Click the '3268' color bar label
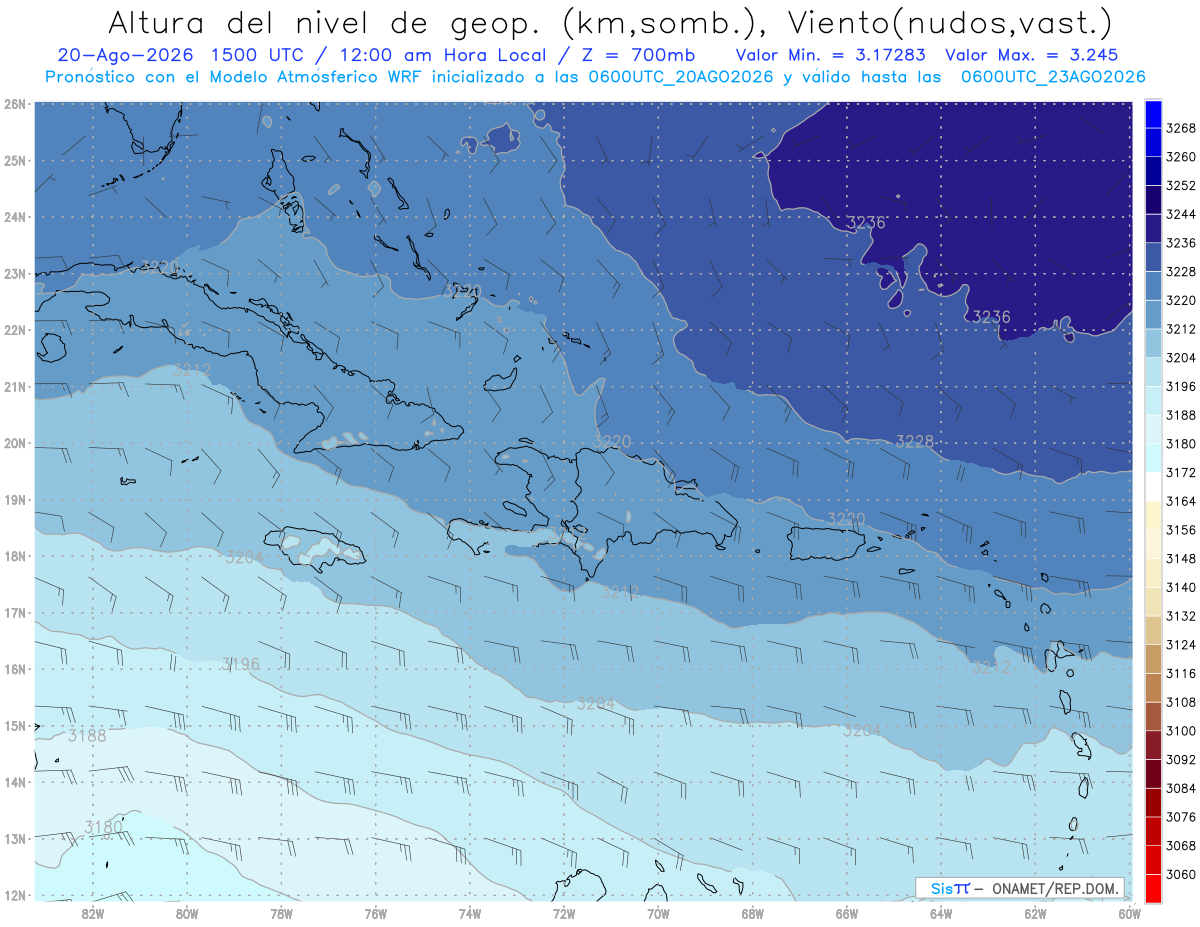1200x927 pixels. [x=1181, y=128]
